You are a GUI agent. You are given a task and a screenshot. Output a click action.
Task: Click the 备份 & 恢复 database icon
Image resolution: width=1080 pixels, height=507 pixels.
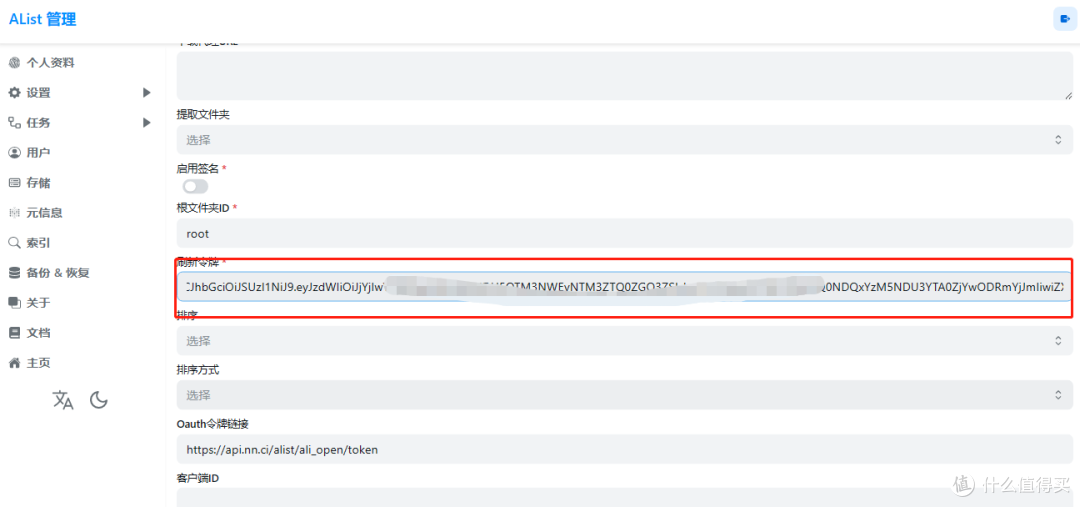(14, 273)
